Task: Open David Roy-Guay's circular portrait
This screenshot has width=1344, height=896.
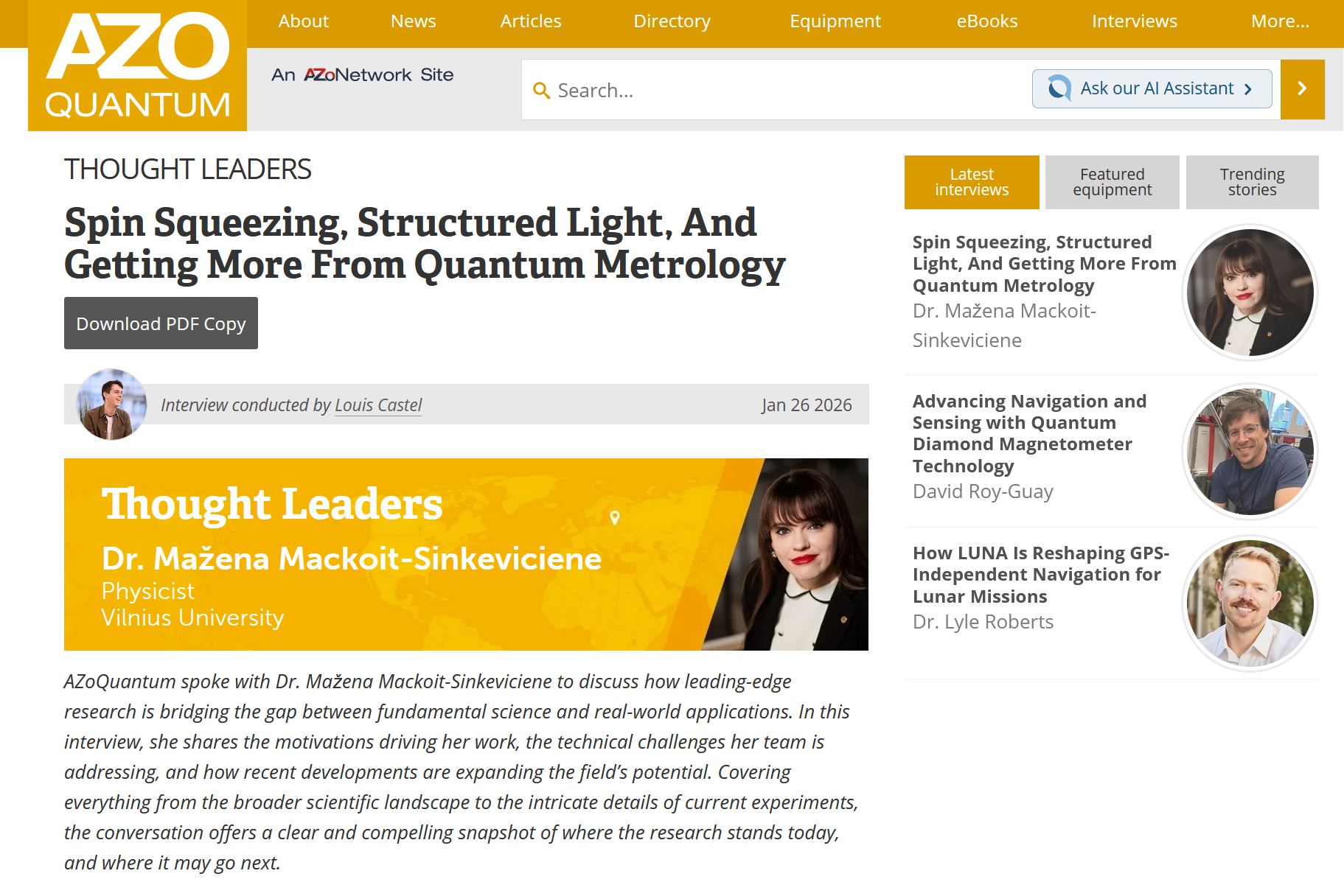Action: click(x=1250, y=451)
